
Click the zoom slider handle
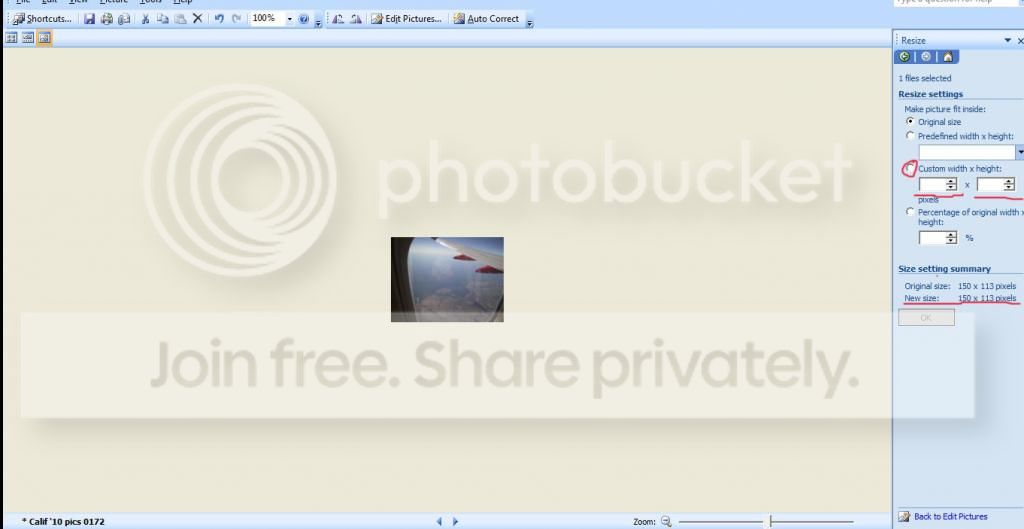point(771,521)
